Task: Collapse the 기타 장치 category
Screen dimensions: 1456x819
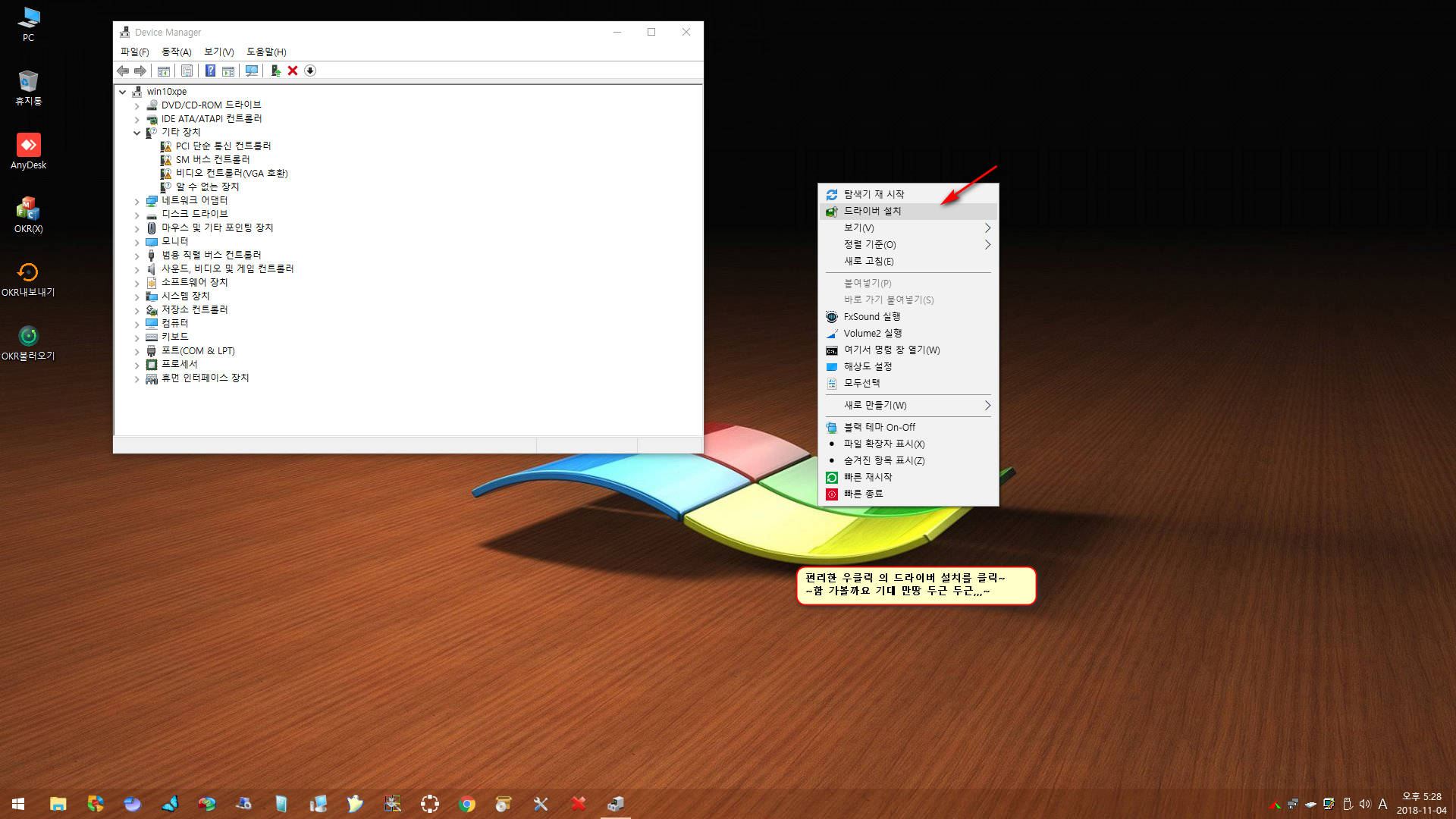Action: coord(137,133)
